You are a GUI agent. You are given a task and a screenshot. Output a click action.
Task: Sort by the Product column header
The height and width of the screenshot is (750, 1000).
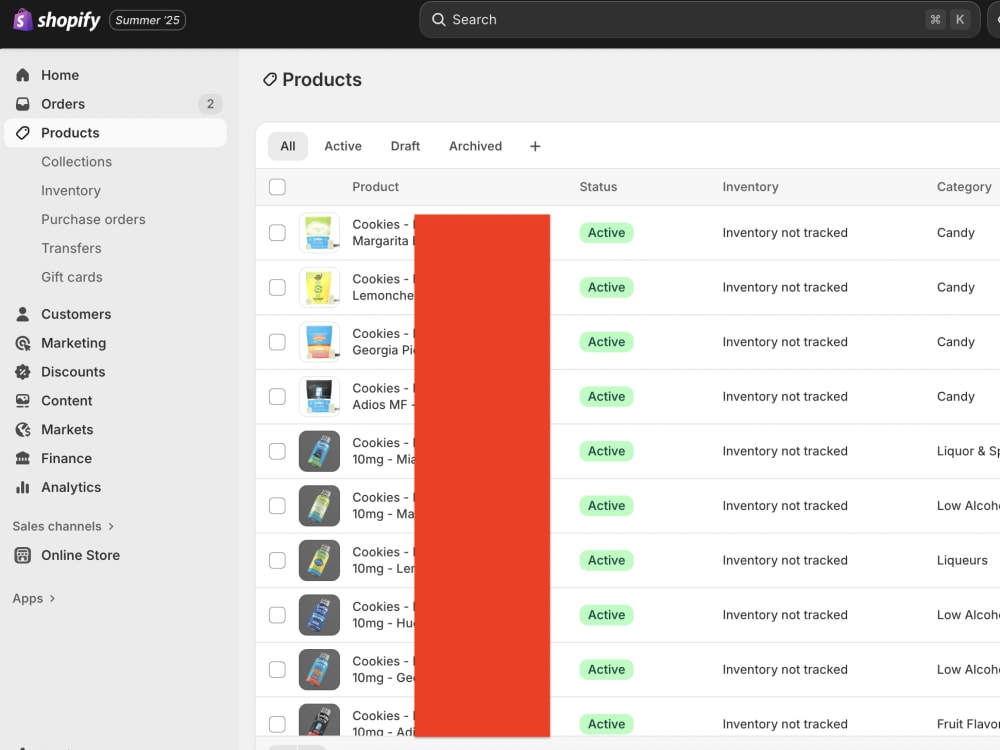375,187
